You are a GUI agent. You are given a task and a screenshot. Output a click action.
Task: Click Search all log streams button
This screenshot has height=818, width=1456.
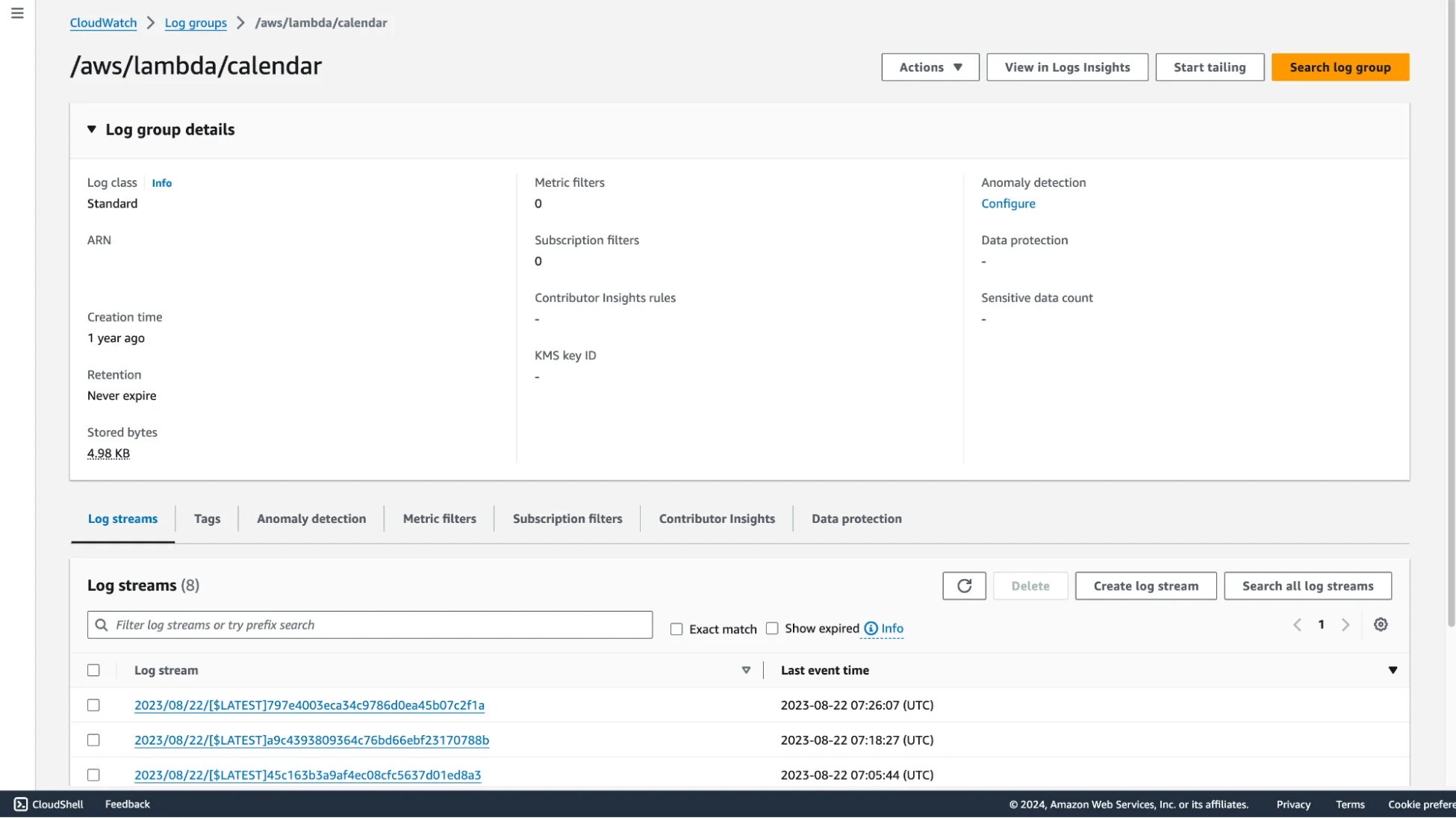point(1307,586)
